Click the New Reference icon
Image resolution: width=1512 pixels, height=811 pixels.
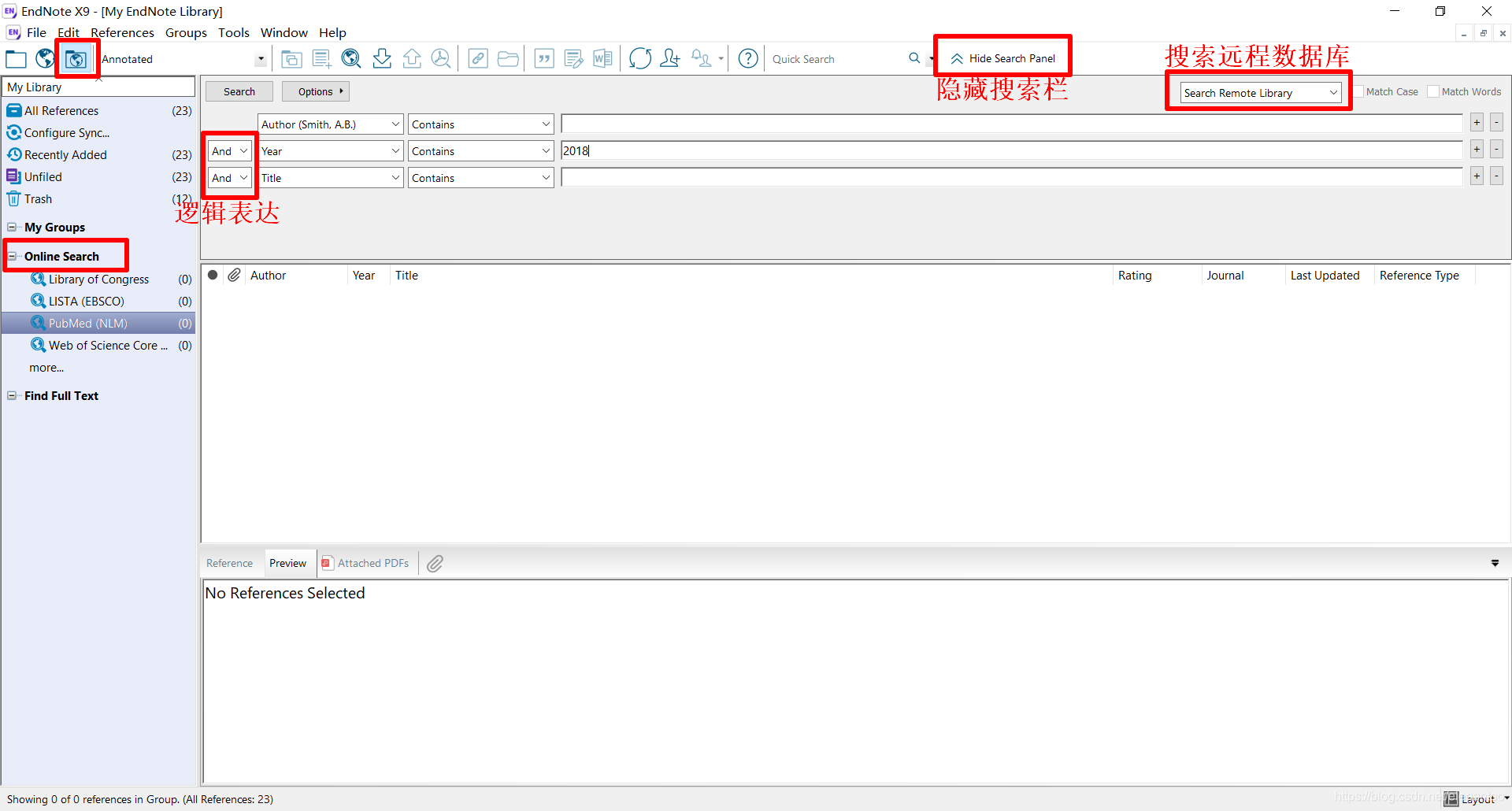[x=321, y=59]
